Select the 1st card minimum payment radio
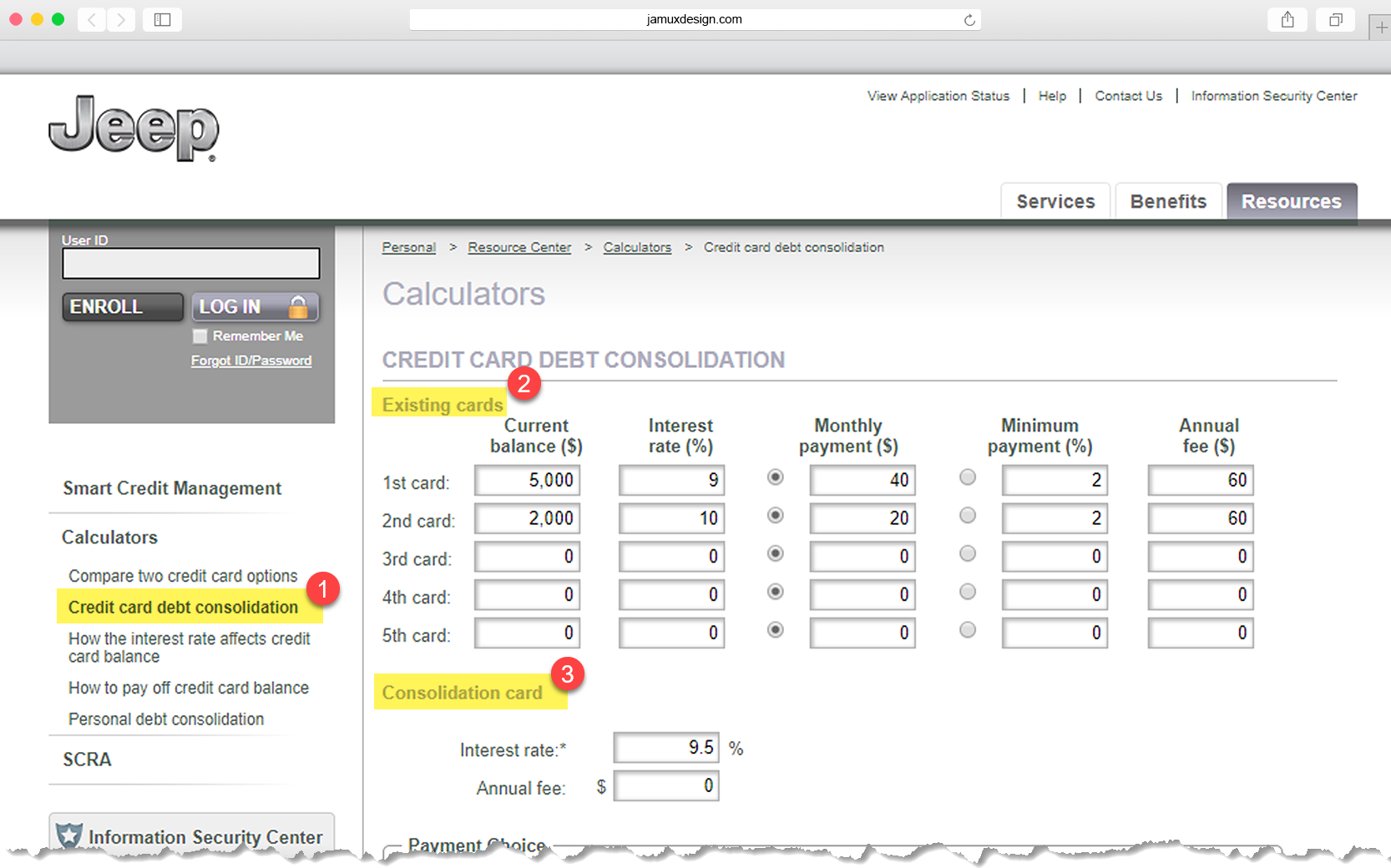This screenshot has height=868, width=1391. (x=968, y=477)
